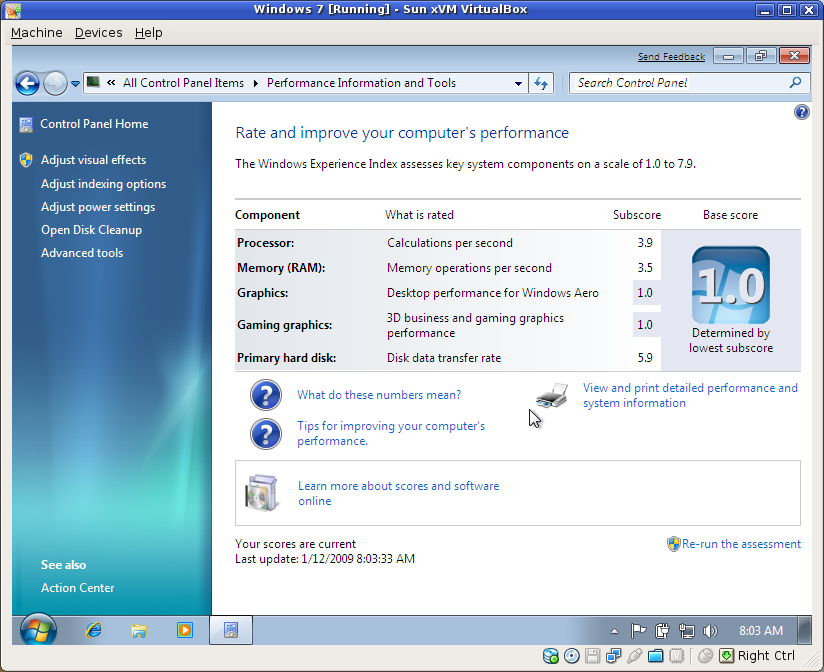This screenshot has width=824, height=672.
Task: Open the network status icon in system tray
Action: pos(687,630)
